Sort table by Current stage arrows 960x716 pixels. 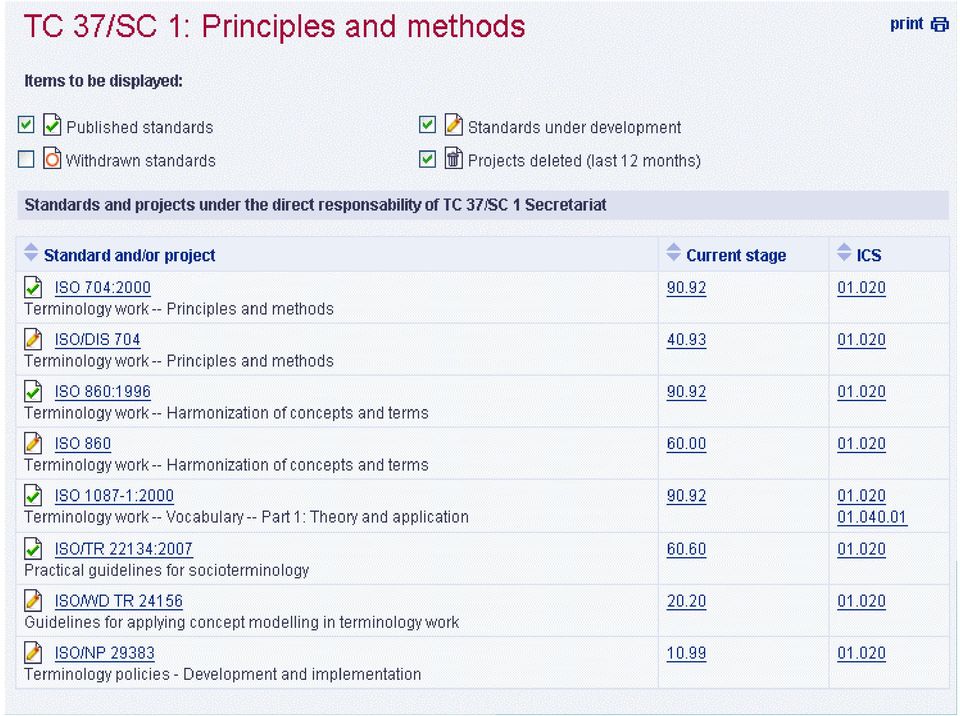(673, 253)
